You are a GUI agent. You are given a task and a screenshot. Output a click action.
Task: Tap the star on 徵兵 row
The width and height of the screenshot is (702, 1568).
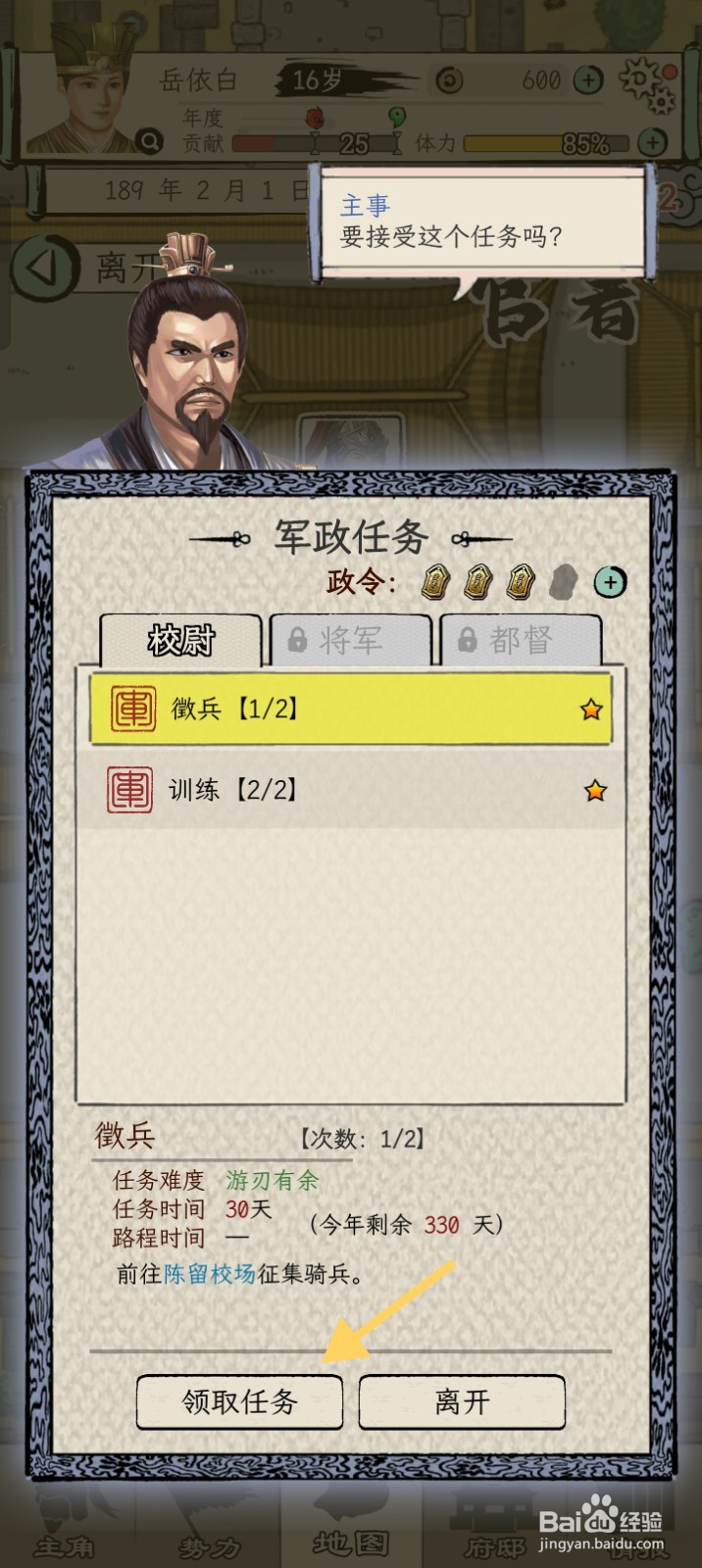click(x=591, y=710)
